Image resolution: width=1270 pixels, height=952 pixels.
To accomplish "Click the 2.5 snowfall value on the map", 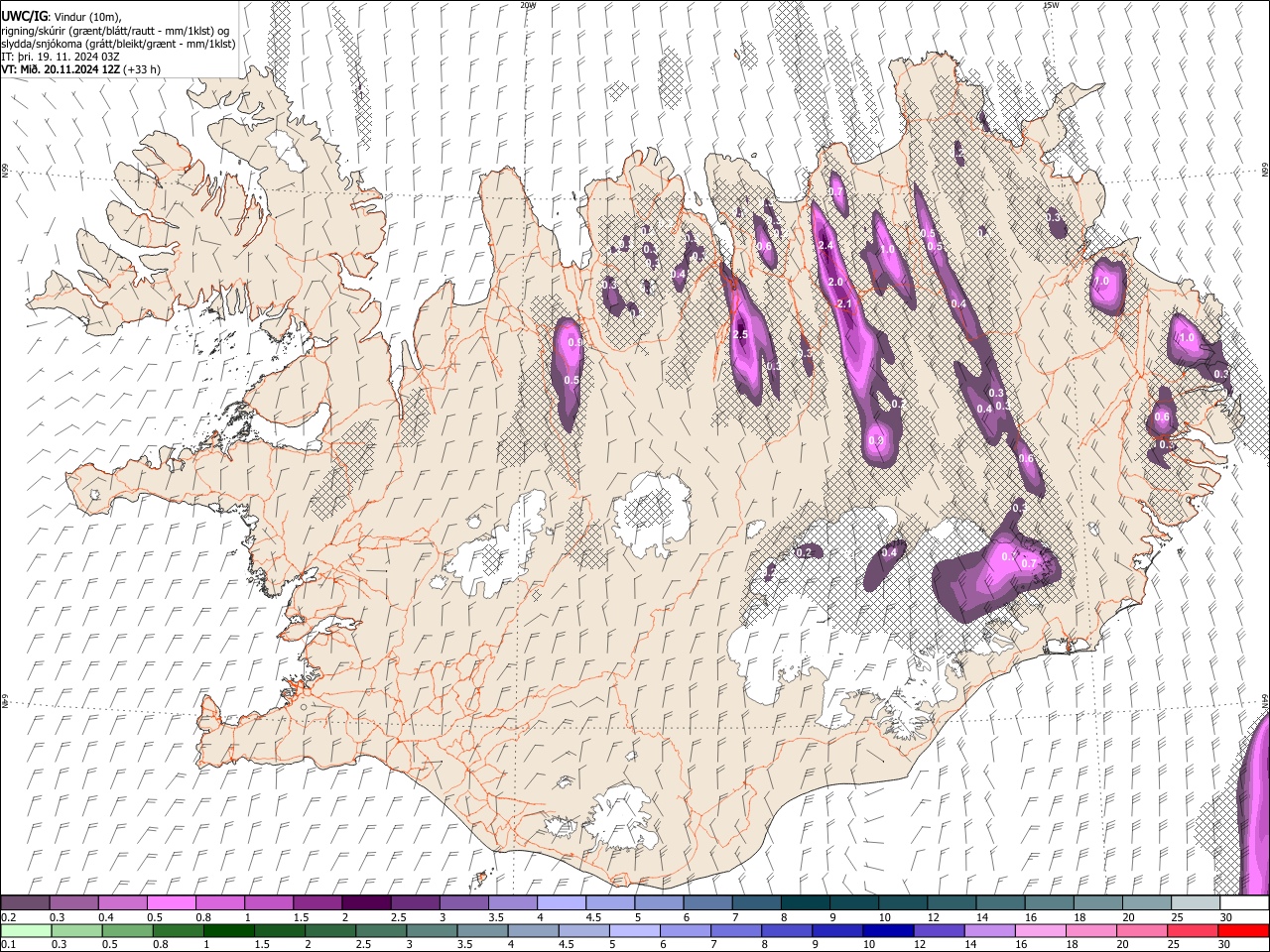I will click(740, 335).
